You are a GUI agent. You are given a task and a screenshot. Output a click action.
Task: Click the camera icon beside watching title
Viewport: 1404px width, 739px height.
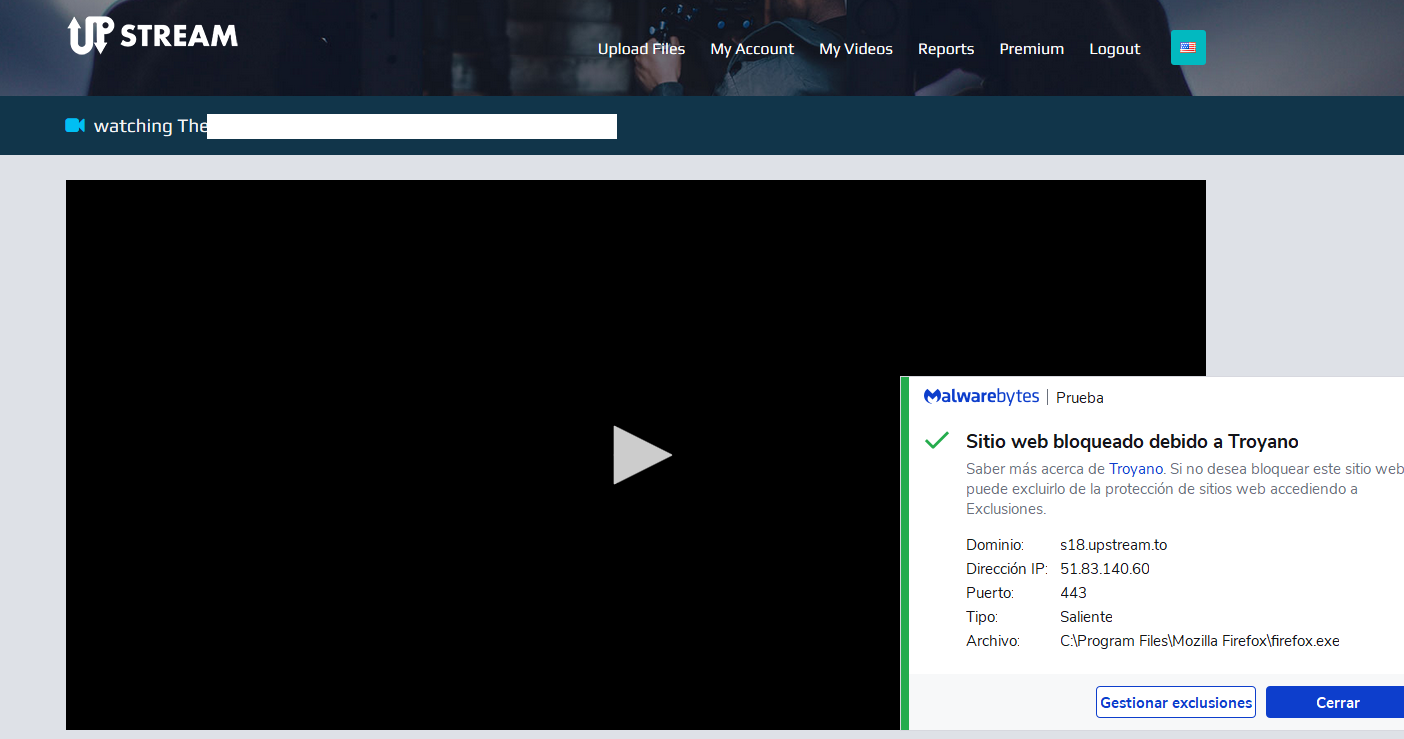(75, 126)
